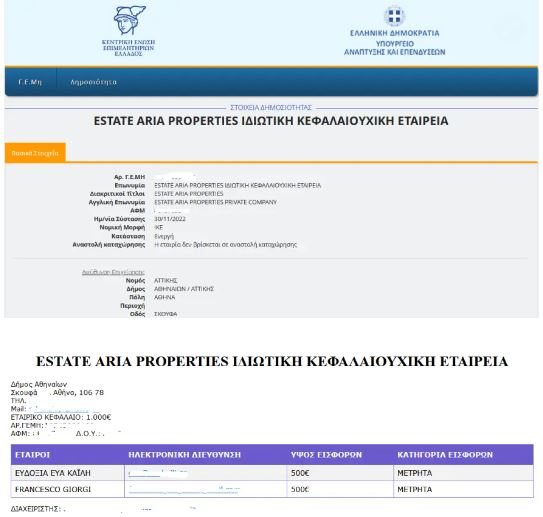
Task: Open the Δημοσιότητα menu item
Action: [x=94, y=82]
